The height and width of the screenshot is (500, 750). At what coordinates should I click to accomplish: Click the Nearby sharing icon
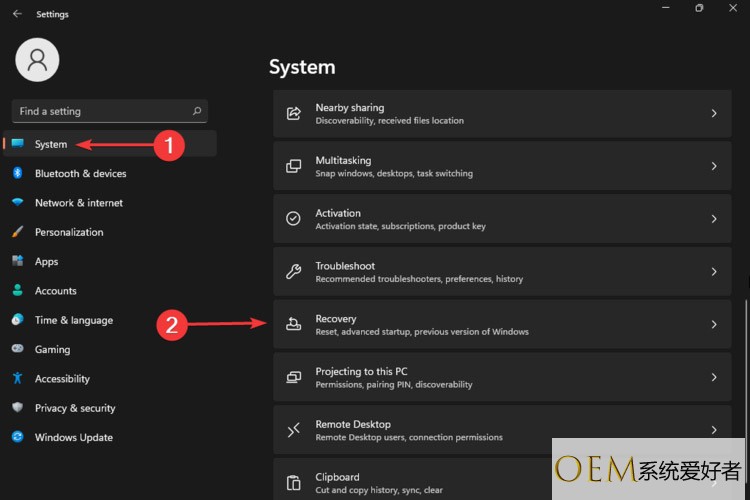294,114
